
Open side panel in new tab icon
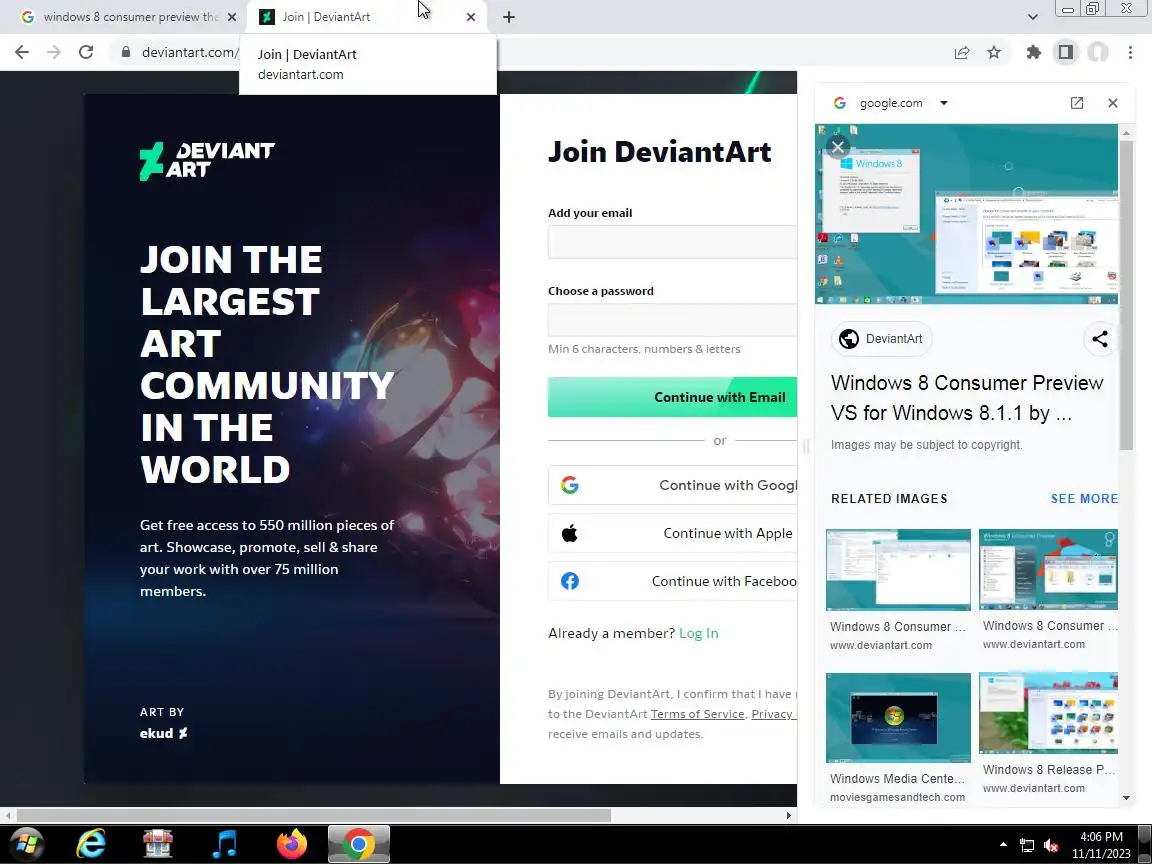point(1077,103)
